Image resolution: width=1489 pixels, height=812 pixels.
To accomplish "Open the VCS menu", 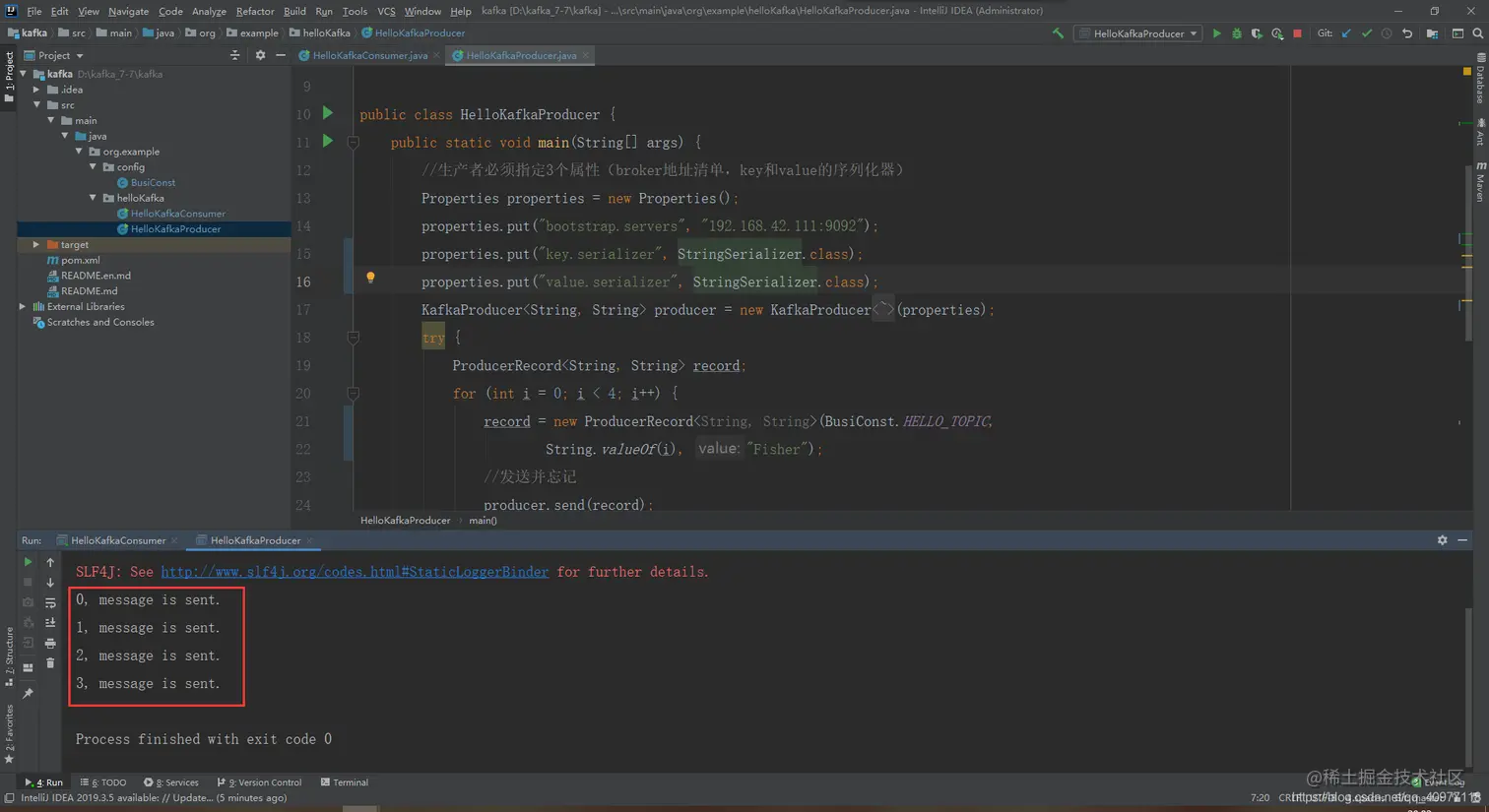I will (386, 11).
